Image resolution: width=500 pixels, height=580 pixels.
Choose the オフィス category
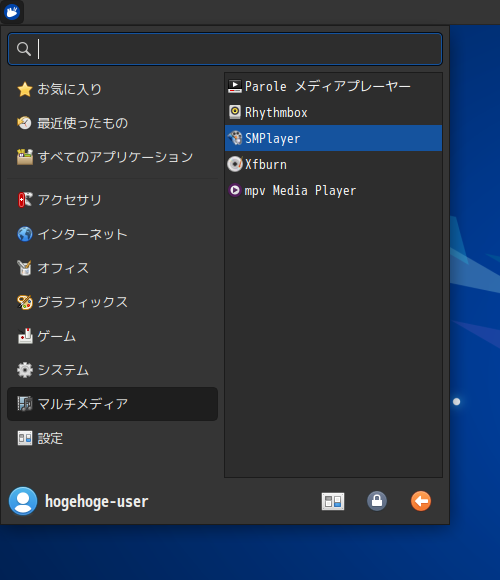(112, 268)
